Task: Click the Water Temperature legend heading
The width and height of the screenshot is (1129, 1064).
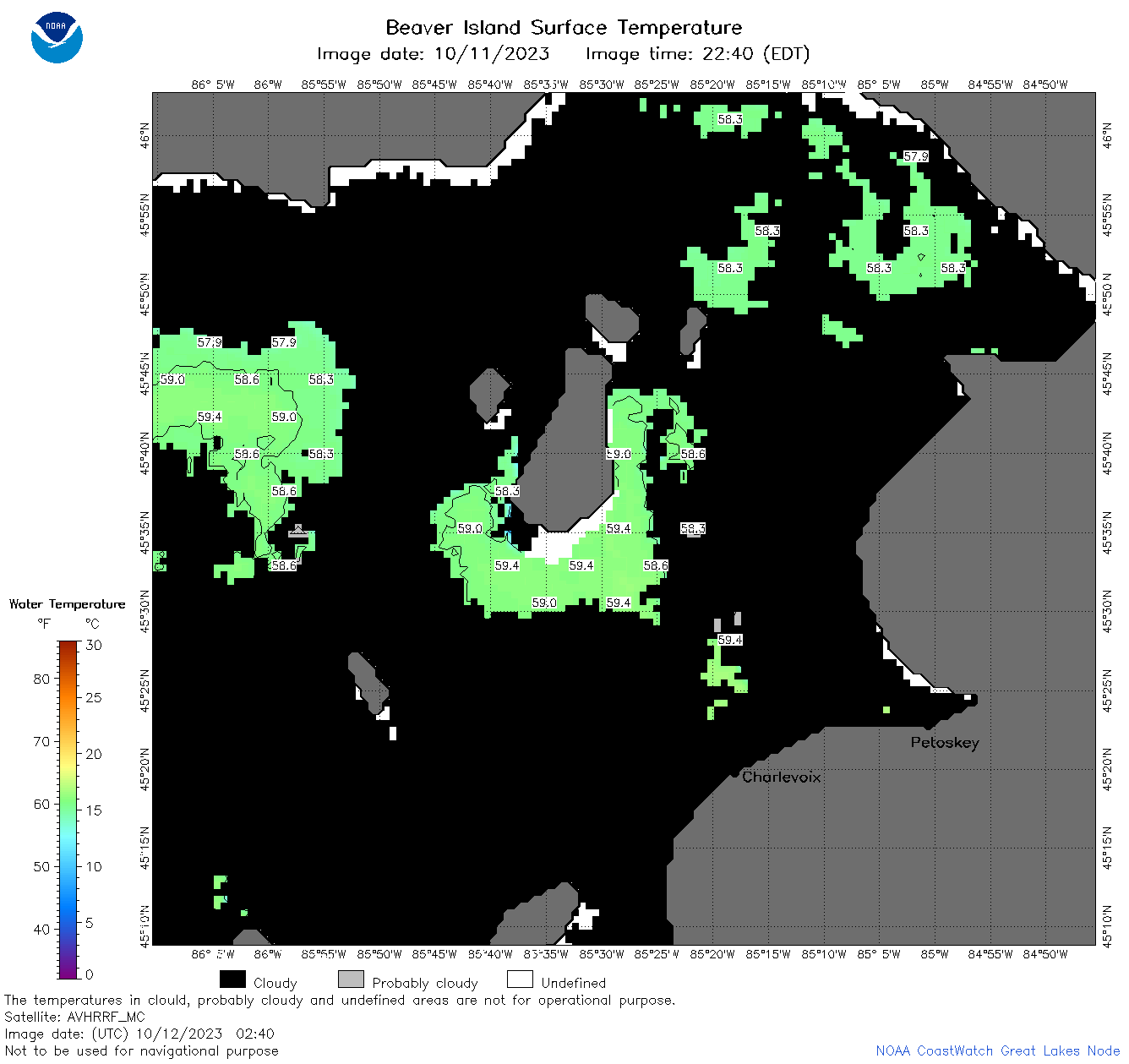Action: pyautogui.click(x=67, y=604)
